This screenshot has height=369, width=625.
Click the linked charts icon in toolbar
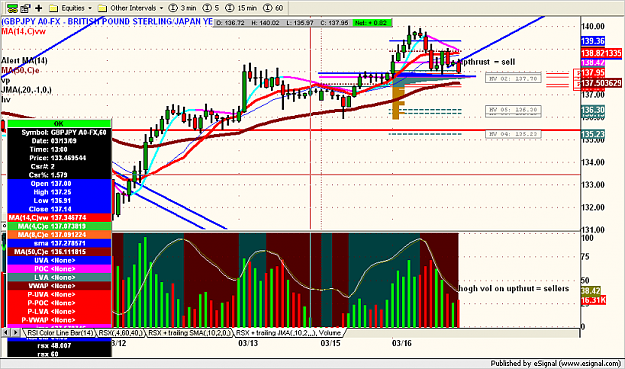[x=12, y=8]
